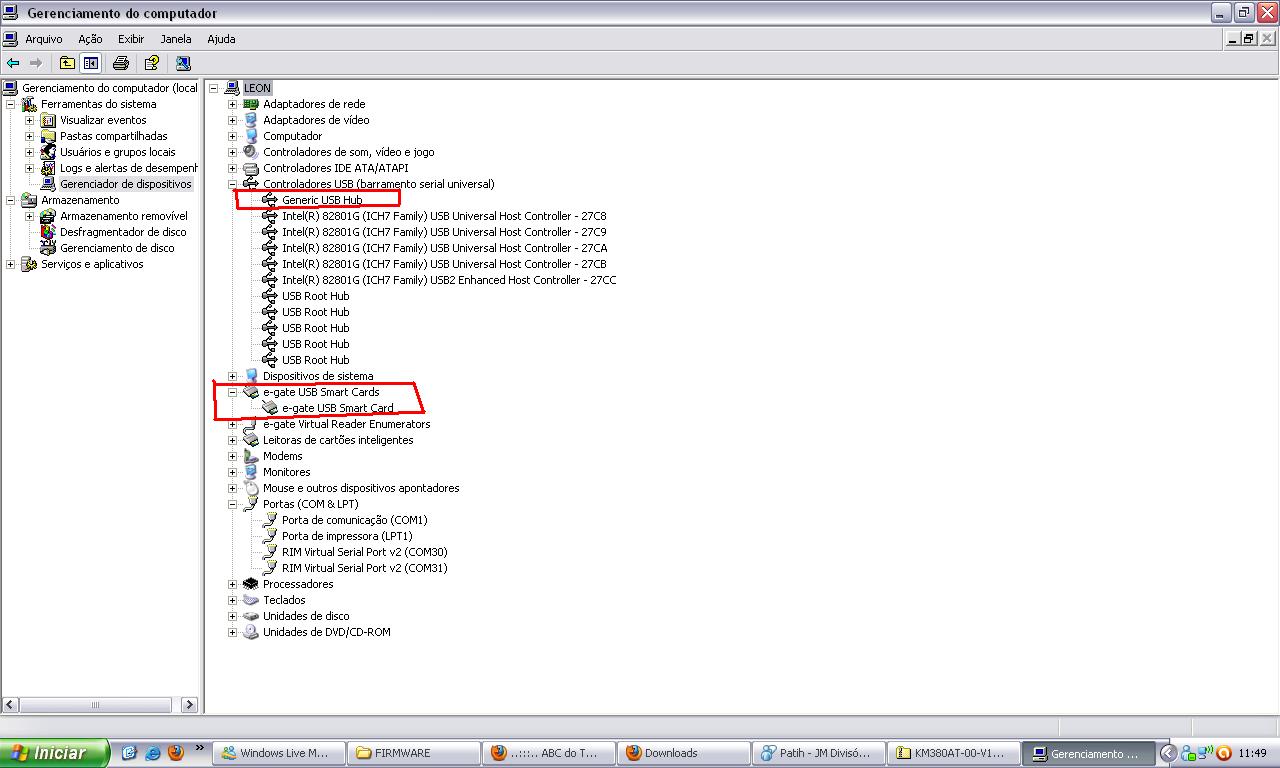Open the Exibir menu

(x=131, y=39)
